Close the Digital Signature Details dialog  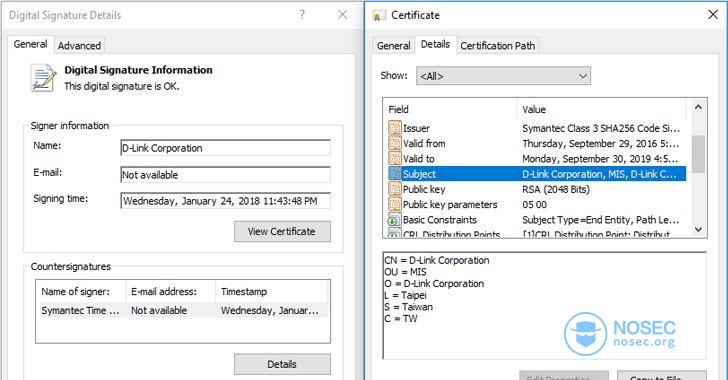(x=343, y=15)
